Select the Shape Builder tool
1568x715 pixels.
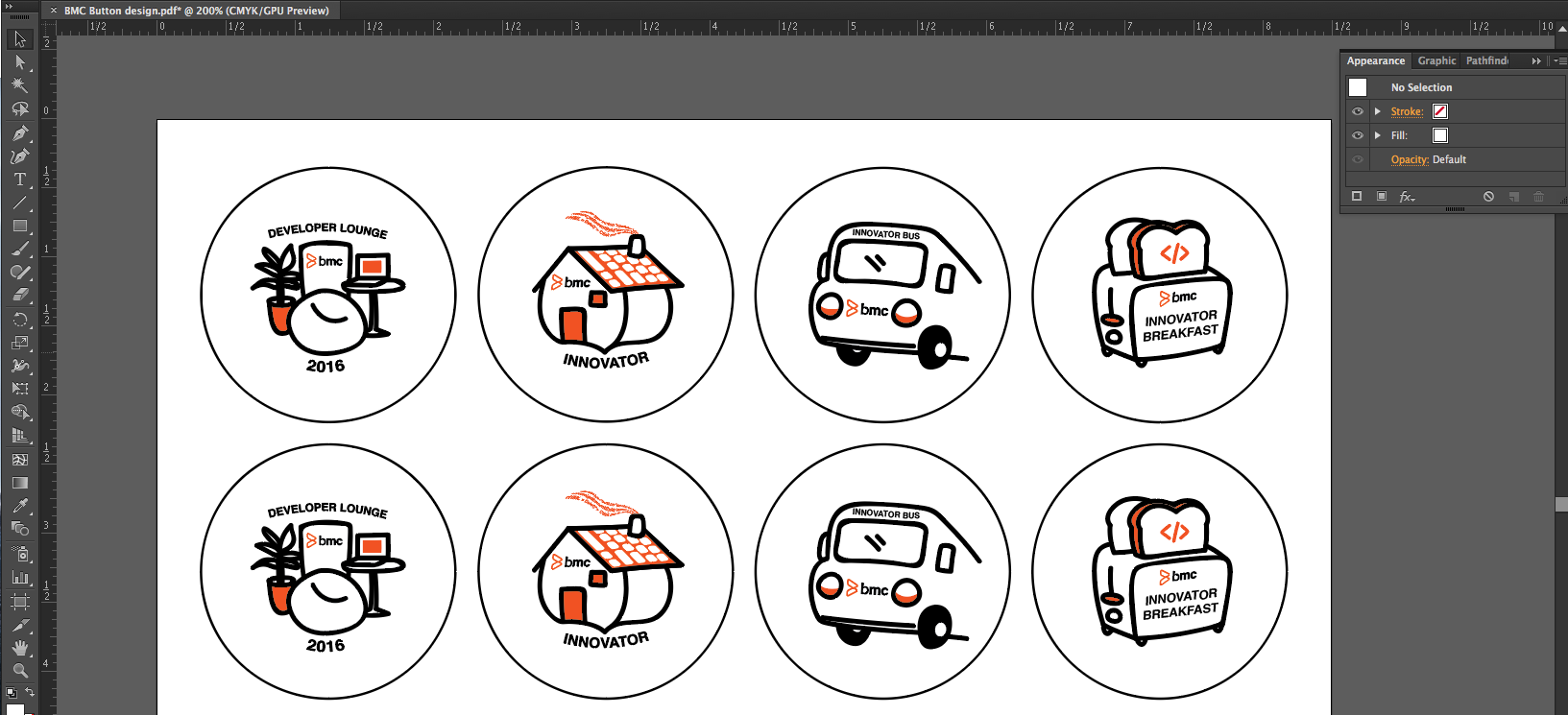click(19, 412)
